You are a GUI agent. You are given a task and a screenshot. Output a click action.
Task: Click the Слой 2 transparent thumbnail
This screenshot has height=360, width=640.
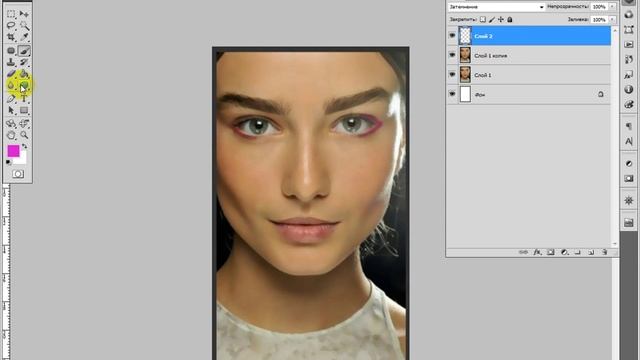465,36
